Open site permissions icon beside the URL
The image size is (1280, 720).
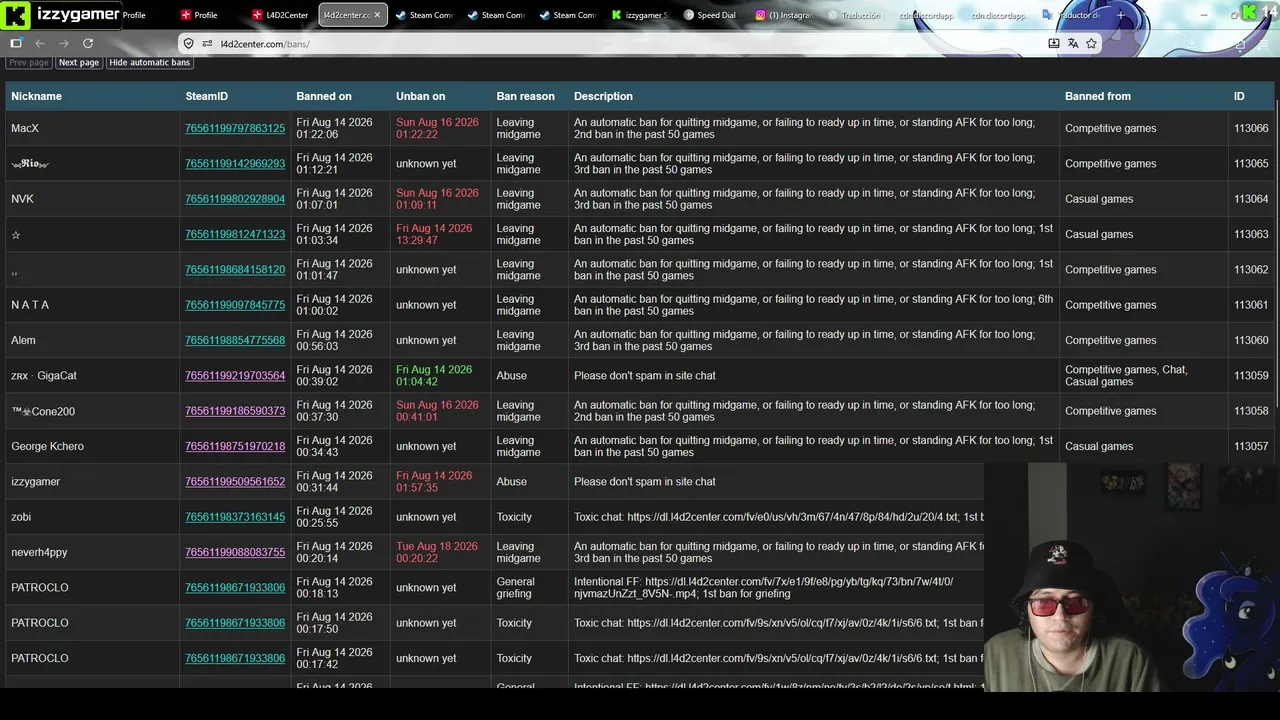point(207,44)
